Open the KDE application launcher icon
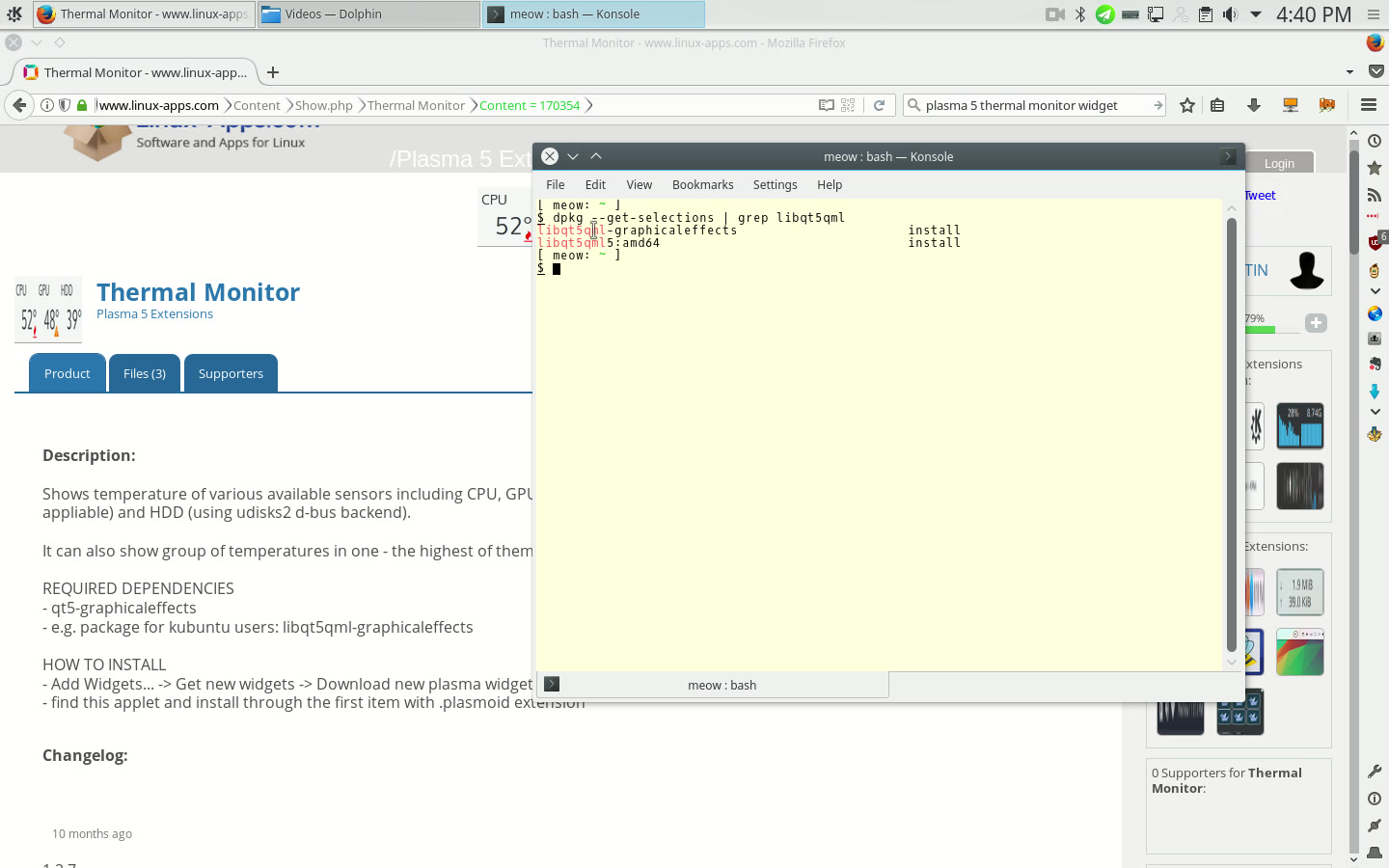Screen dimensions: 1389x868 tap(14, 14)
